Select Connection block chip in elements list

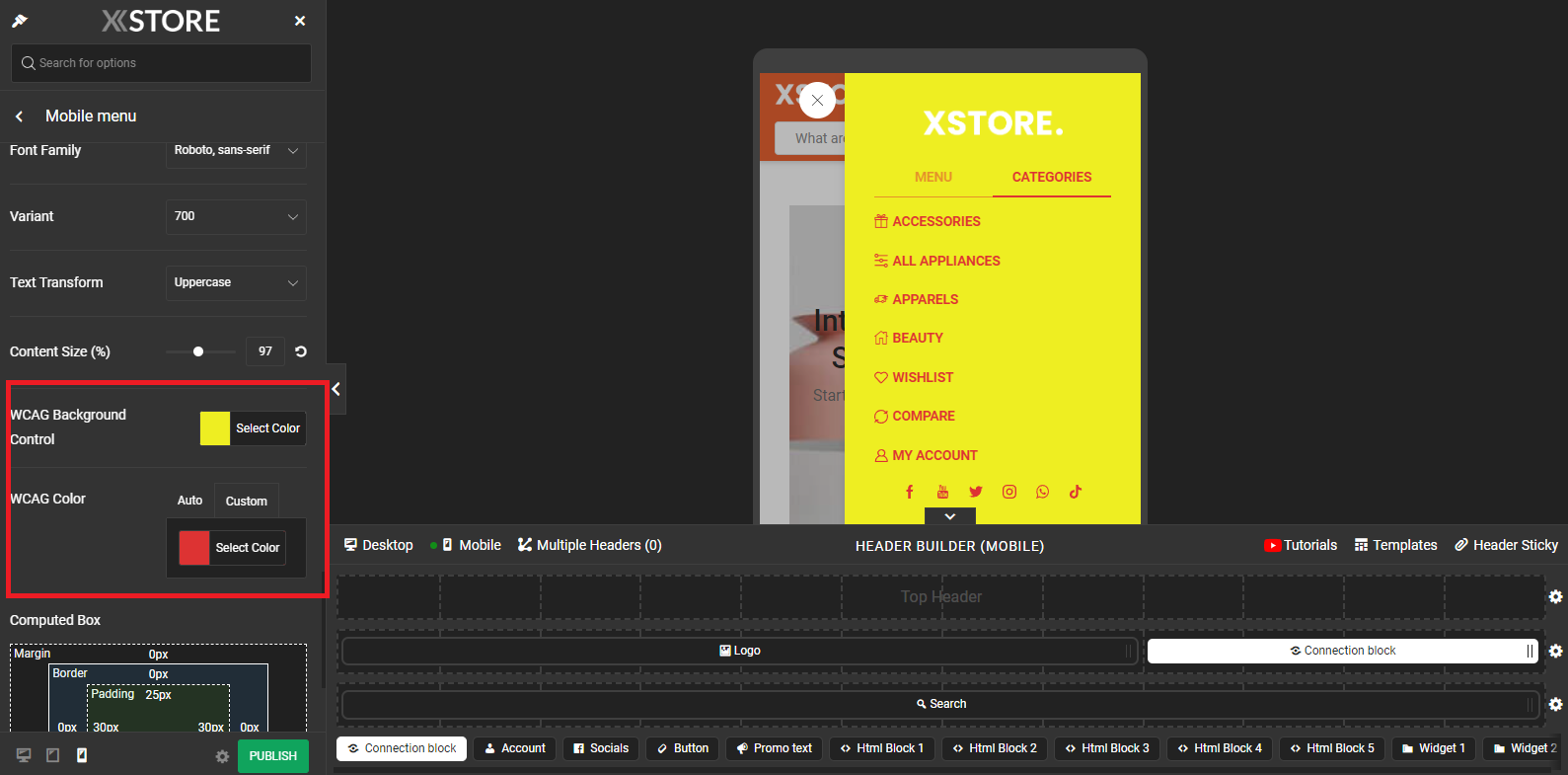pyautogui.click(x=402, y=748)
